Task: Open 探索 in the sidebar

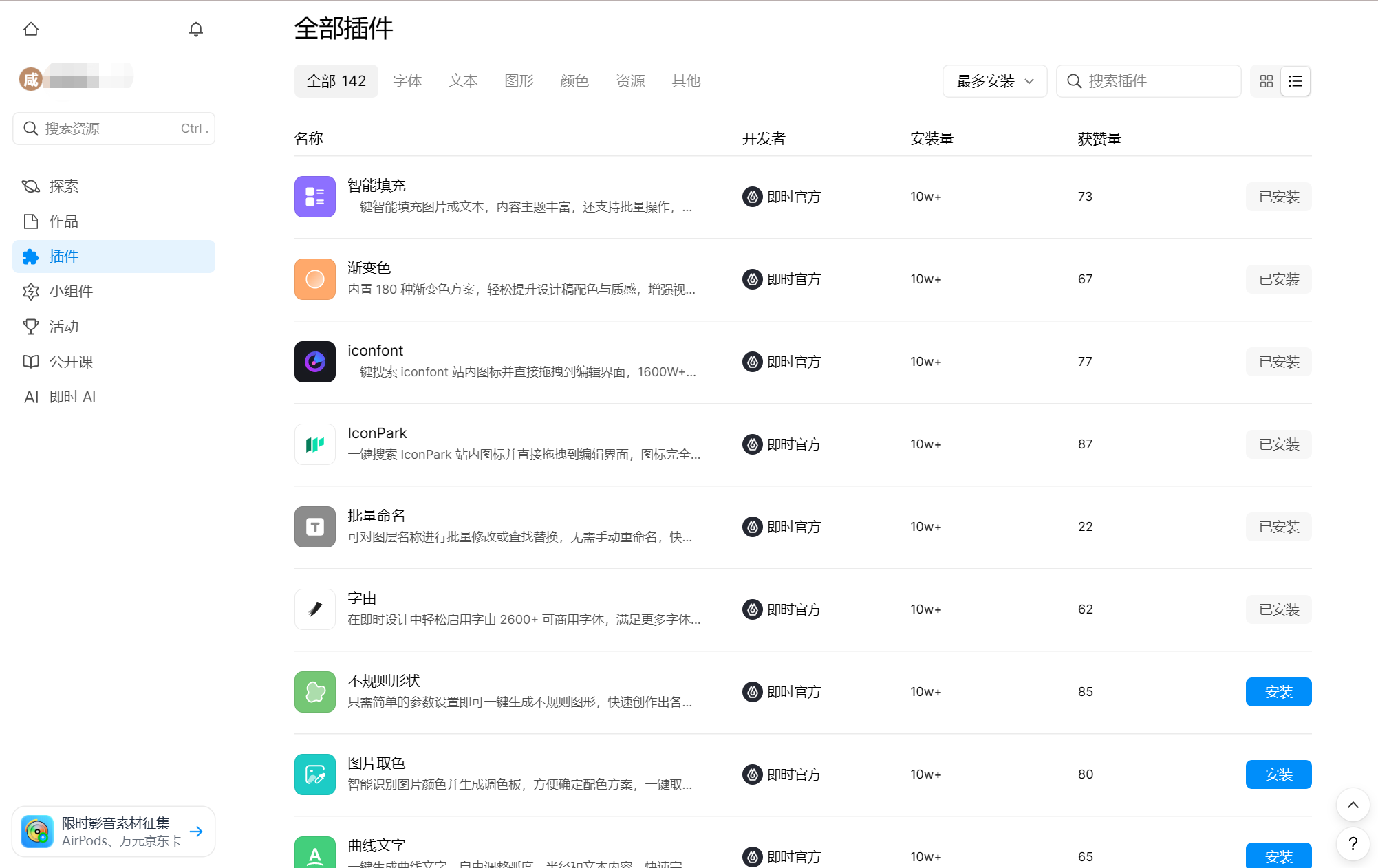Action: click(63, 186)
